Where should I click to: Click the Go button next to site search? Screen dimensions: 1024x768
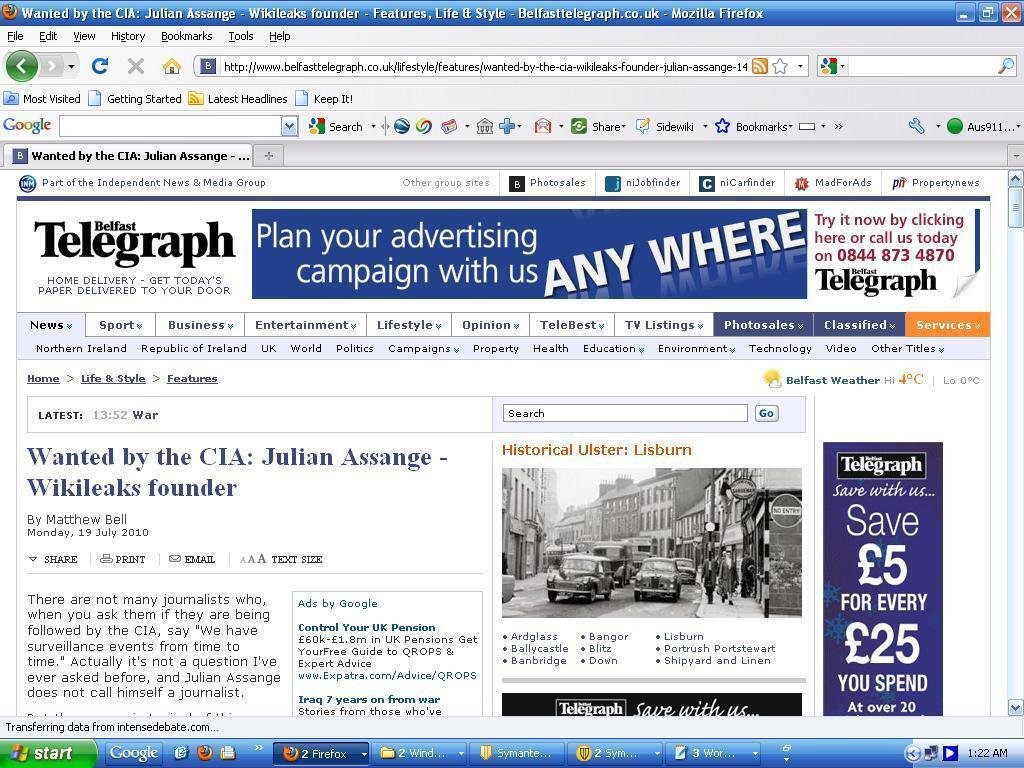click(x=767, y=413)
